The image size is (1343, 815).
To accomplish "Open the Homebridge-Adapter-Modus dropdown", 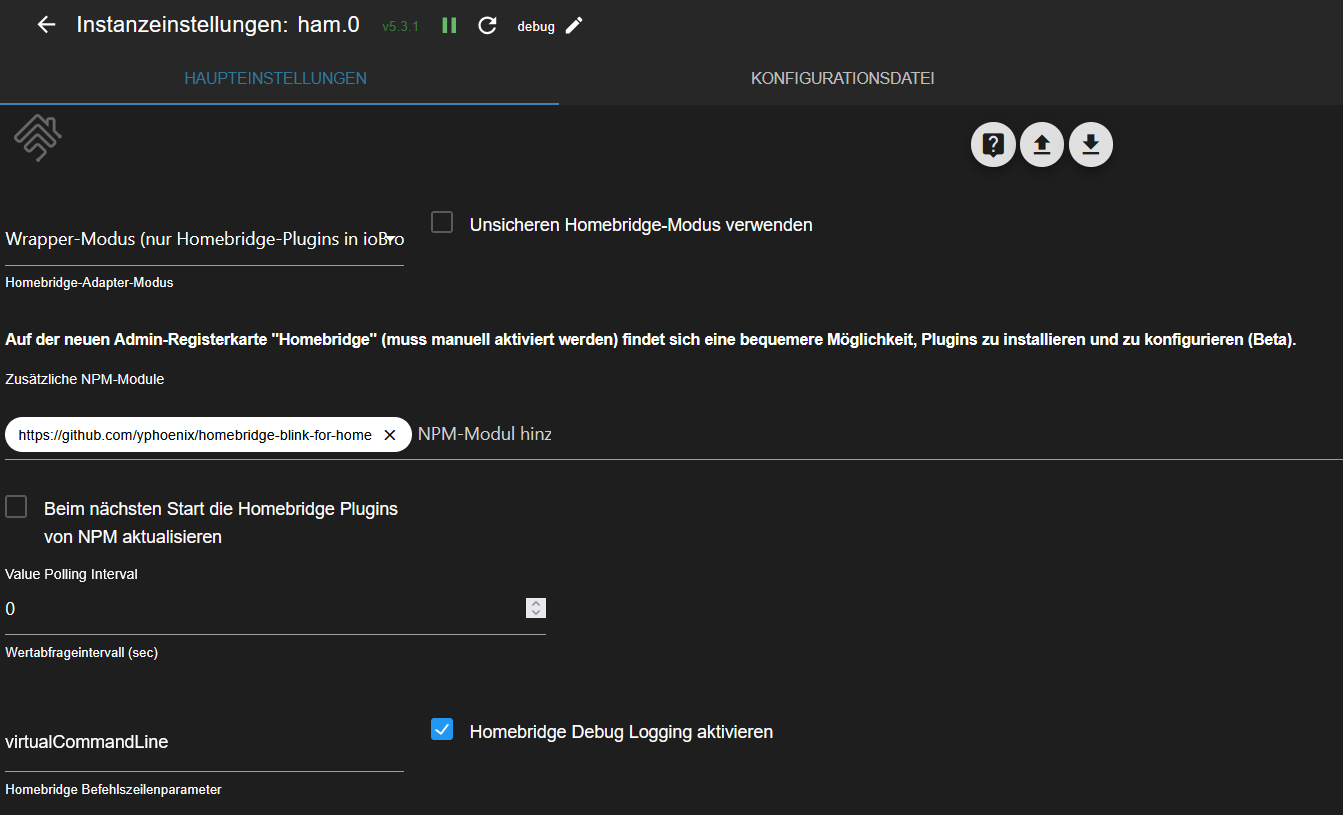I will tap(204, 240).
